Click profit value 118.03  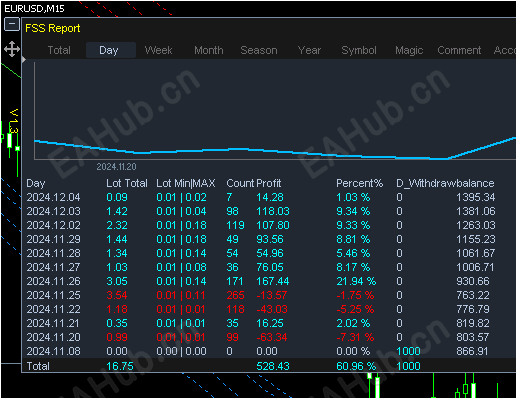[x=273, y=211]
